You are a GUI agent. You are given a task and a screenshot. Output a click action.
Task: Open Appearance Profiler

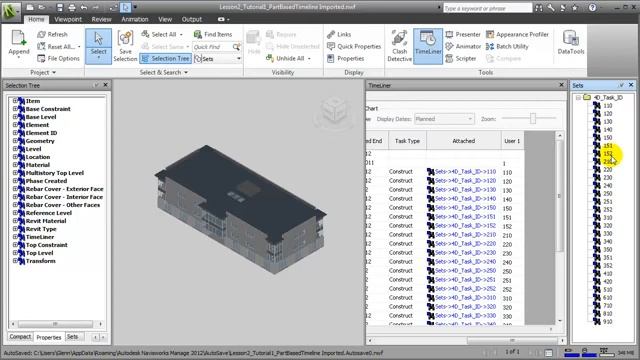pos(518,34)
